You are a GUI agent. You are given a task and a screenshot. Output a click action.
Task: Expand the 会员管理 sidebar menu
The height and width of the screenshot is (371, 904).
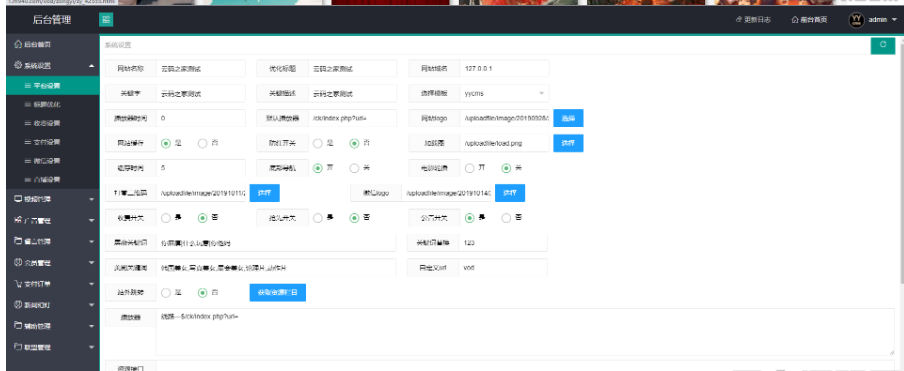(52, 263)
